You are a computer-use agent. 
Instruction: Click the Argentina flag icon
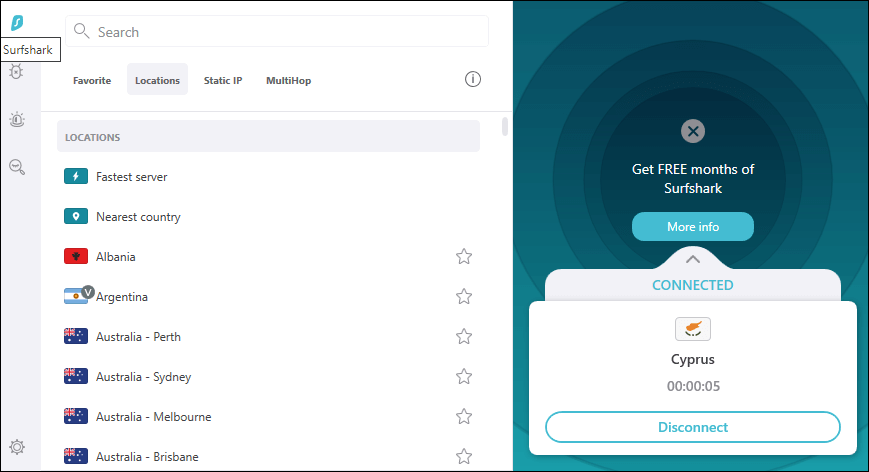(75, 296)
